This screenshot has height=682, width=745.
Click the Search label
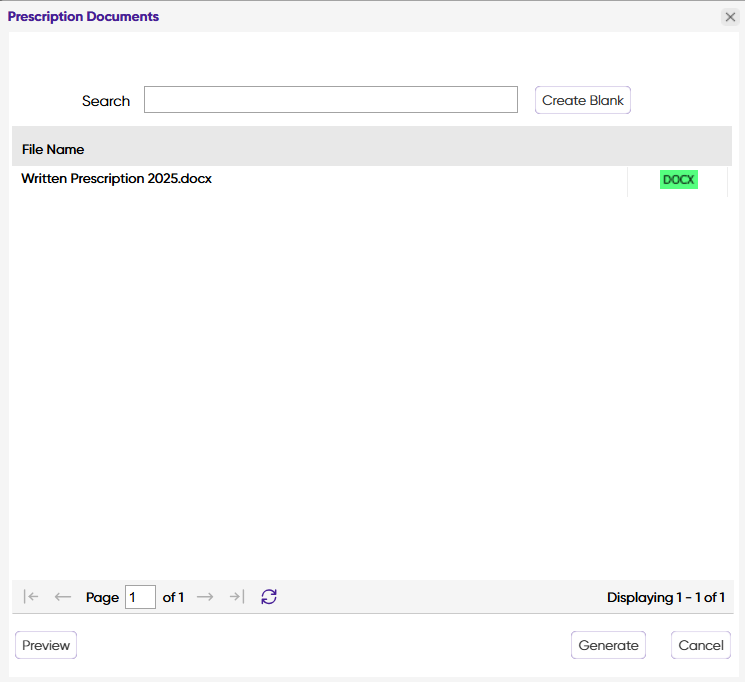[x=105, y=101]
